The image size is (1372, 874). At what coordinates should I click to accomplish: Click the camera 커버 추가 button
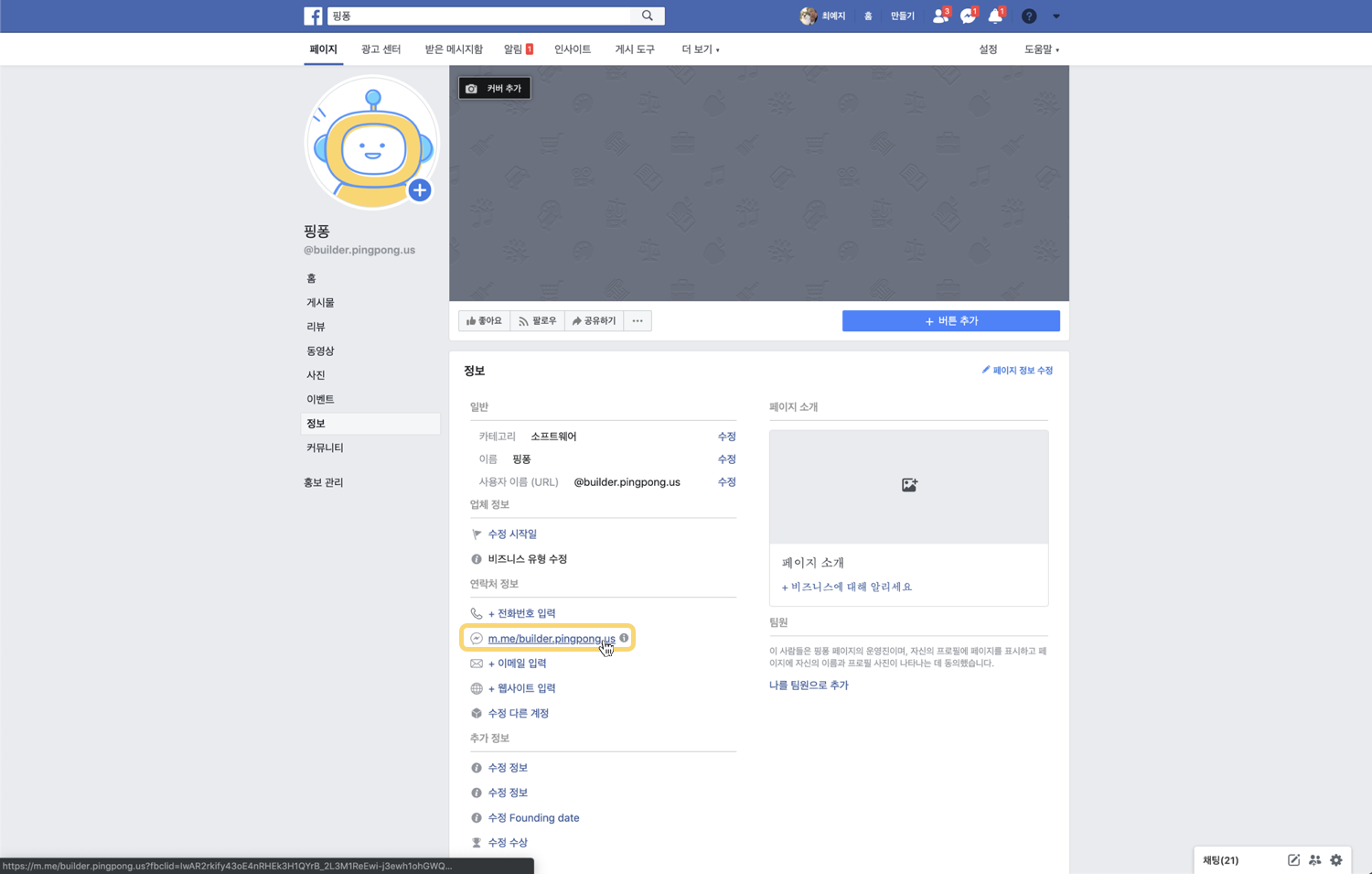(x=495, y=88)
